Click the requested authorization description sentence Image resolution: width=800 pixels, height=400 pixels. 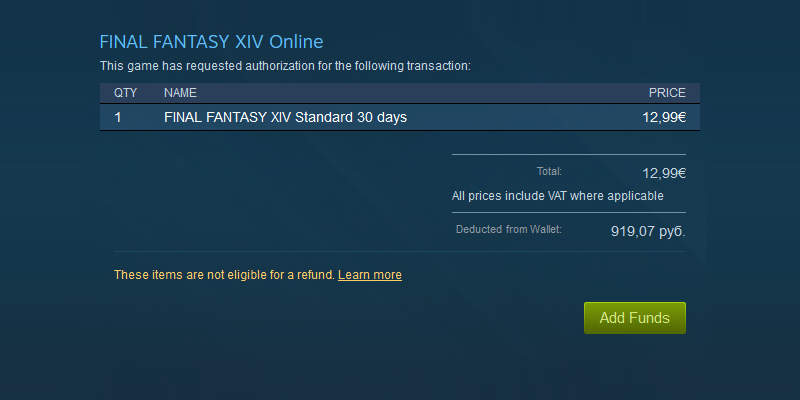tap(285, 66)
